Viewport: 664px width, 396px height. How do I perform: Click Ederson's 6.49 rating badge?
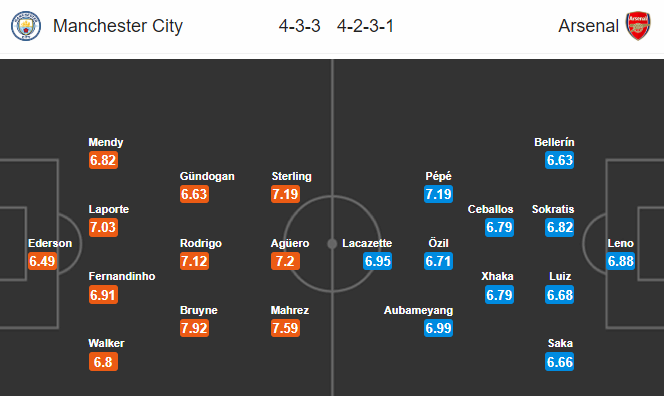pos(42,261)
